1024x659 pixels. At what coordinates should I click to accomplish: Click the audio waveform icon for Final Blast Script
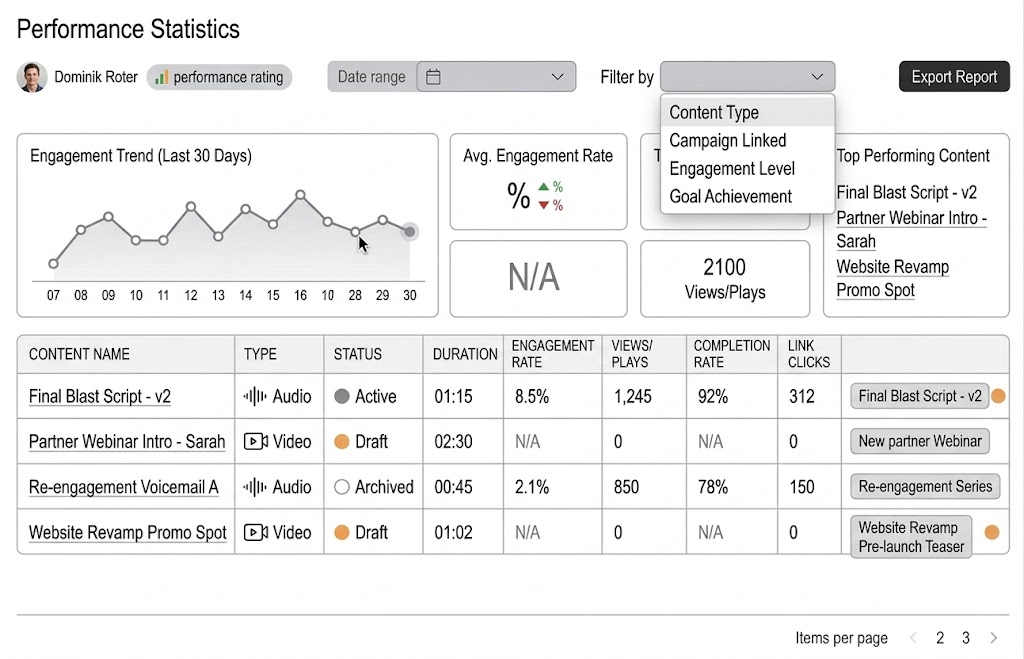[255, 396]
